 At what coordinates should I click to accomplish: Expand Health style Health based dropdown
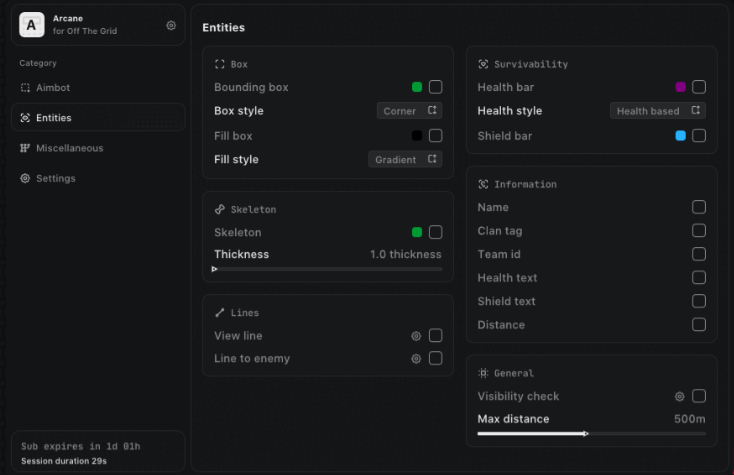[657, 111]
